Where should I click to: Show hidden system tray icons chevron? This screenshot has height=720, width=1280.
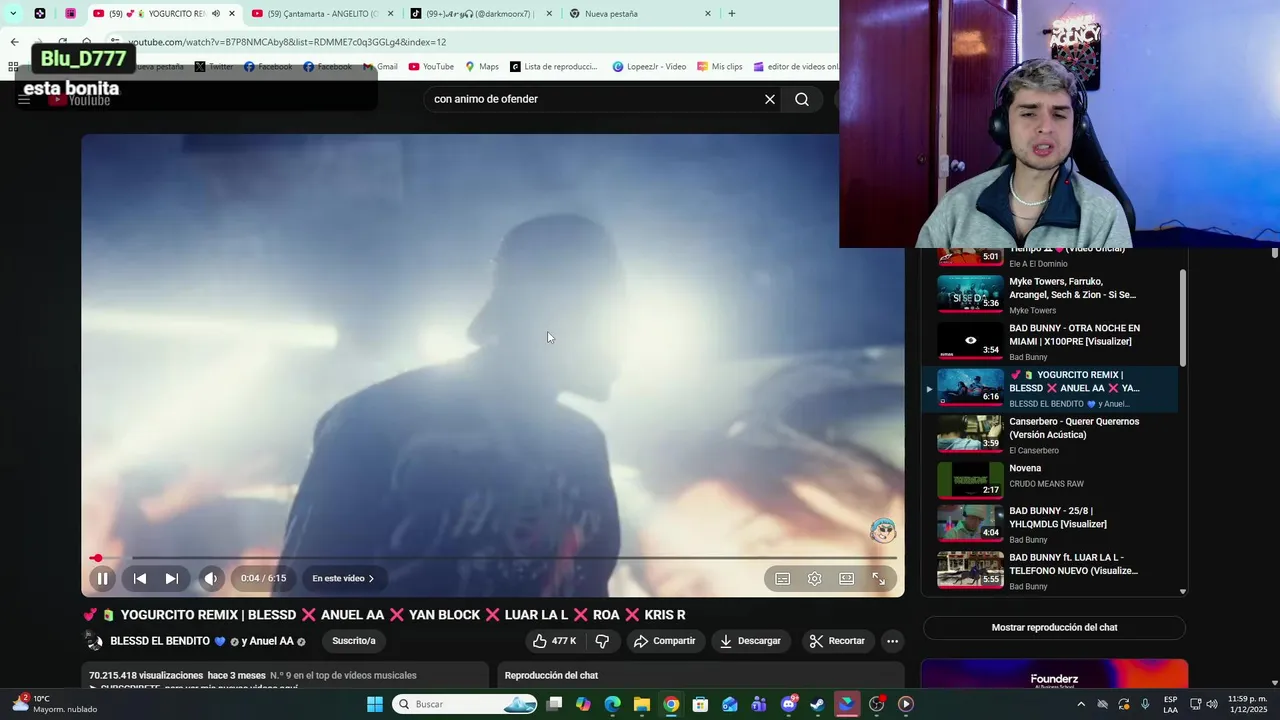1081,704
